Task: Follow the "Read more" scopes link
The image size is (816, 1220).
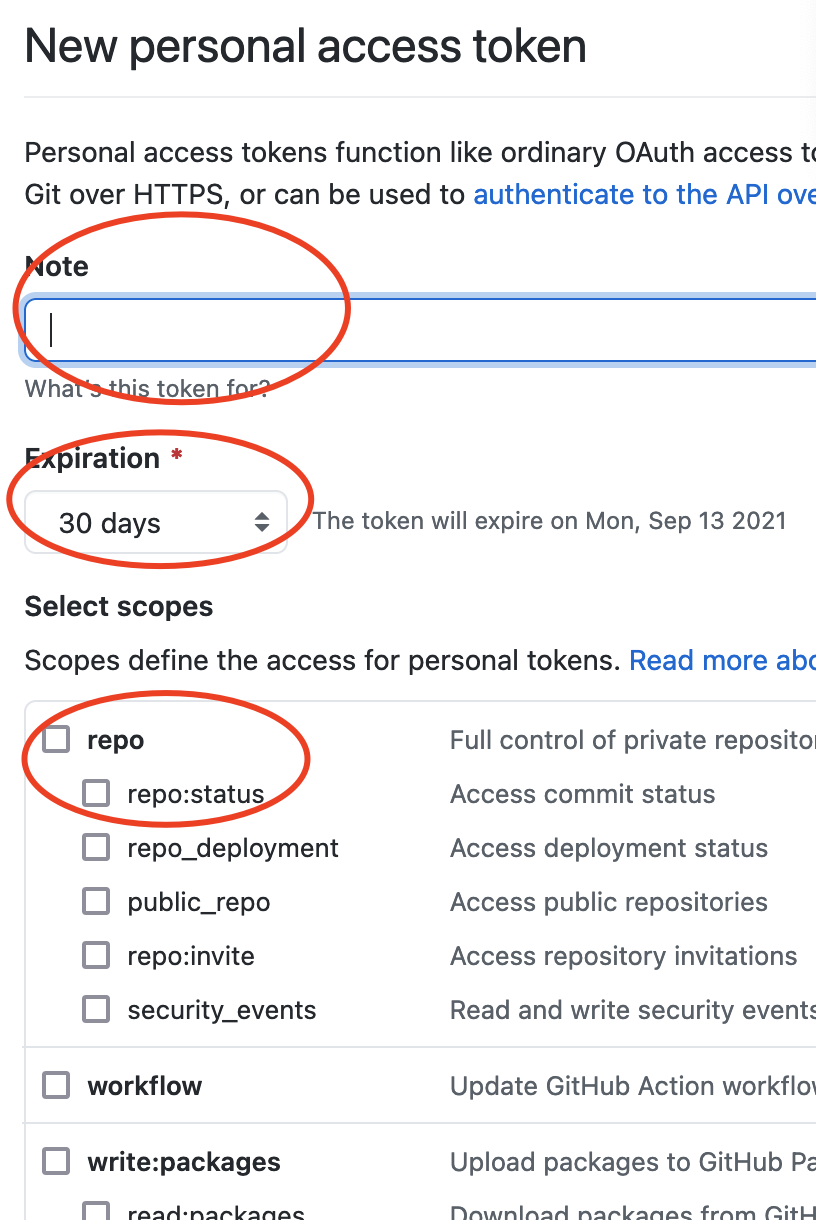Action: click(722, 660)
